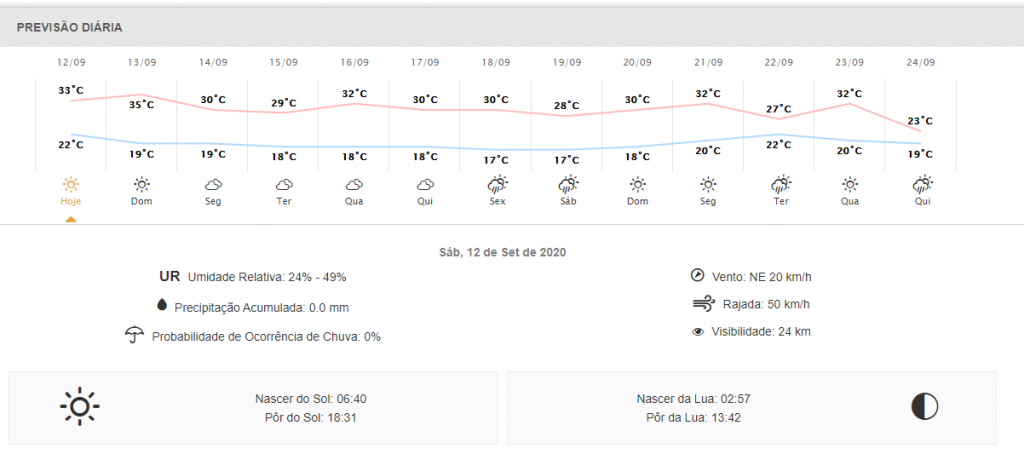Click the eye icon next to Visibilidade
The width and height of the screenshot is (1024, 460).
point(698,331)
